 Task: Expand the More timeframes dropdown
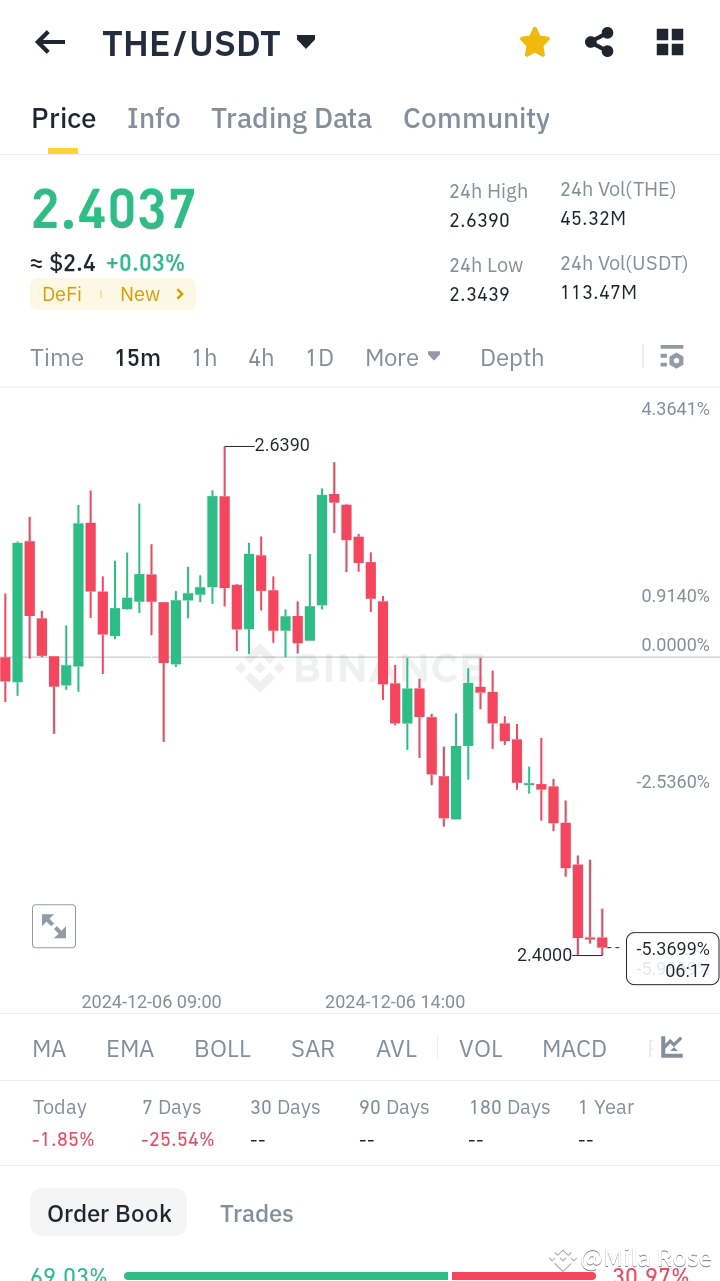pos(402,357)
